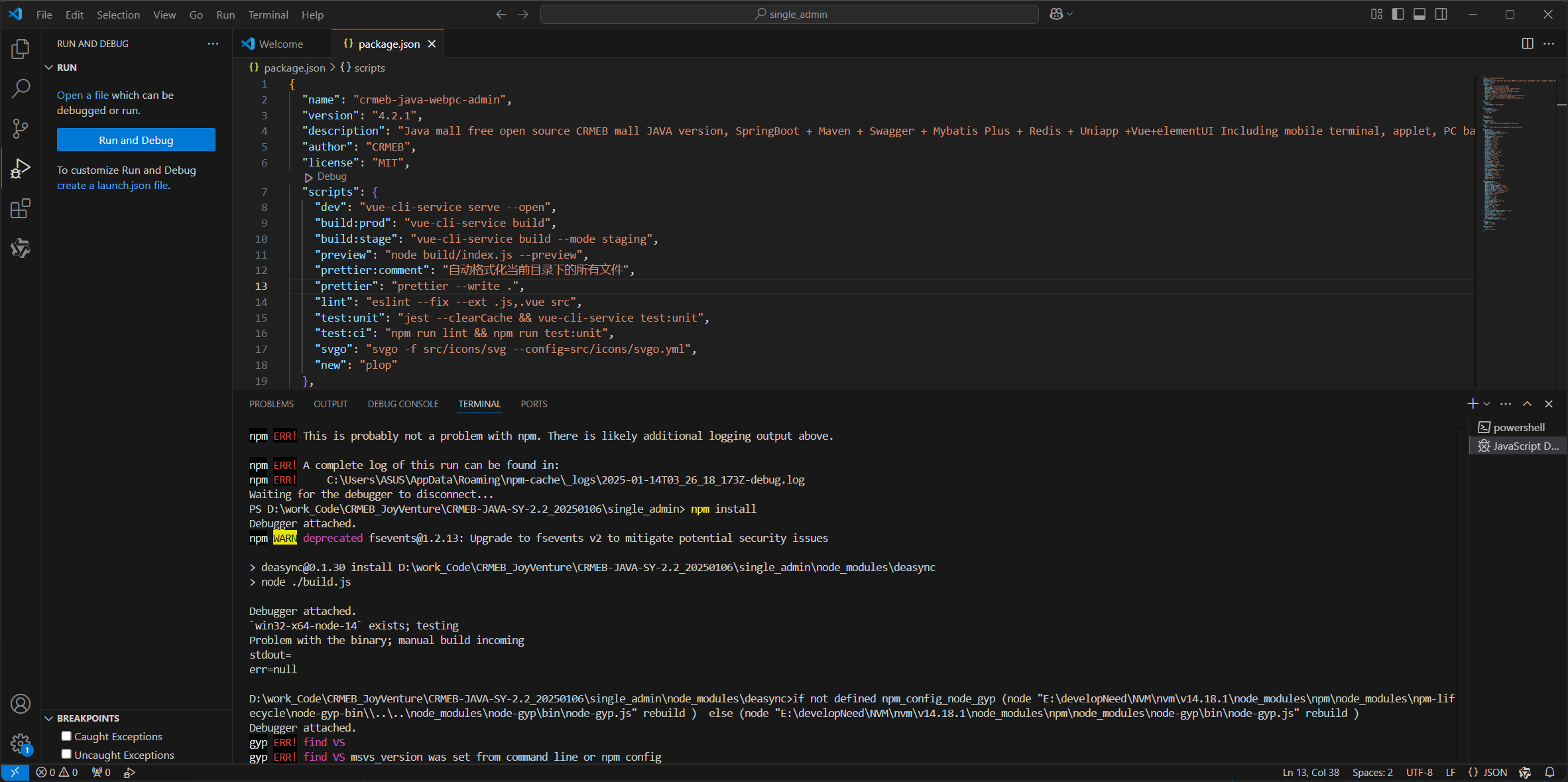Collapse the BREAKPOINTS section
Screen dimensions: 1568x782
49,718
